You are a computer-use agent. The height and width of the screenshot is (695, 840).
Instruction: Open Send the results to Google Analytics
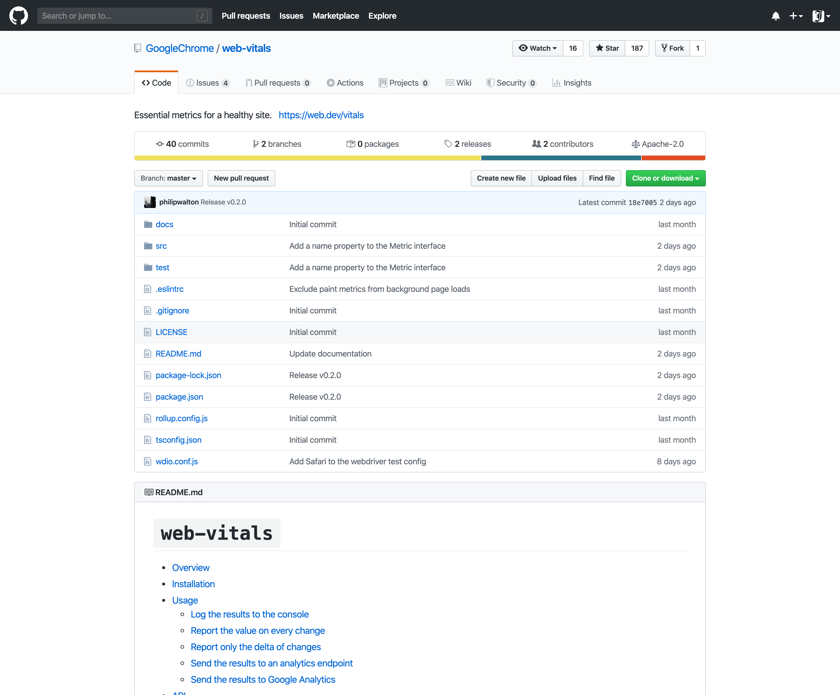pos(263,679)
